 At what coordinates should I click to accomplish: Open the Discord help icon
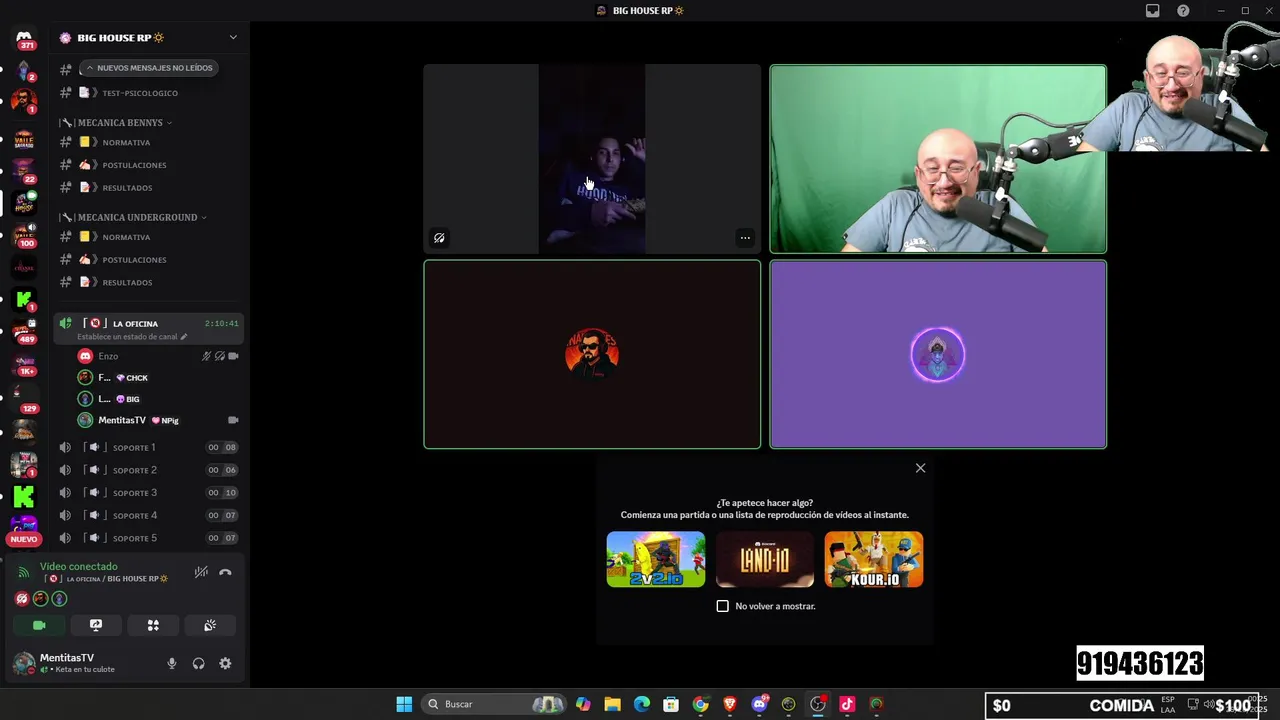tap(1183, 11)
